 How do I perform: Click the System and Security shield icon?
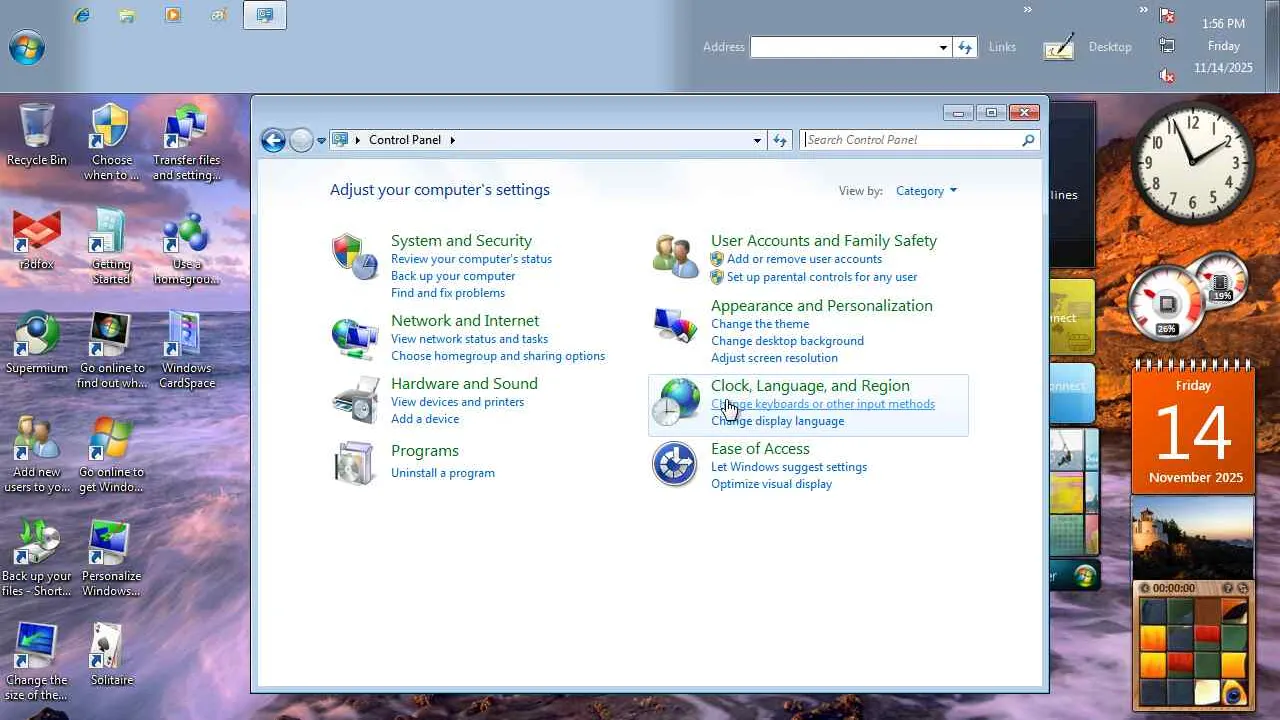click(x=355, y=257)
